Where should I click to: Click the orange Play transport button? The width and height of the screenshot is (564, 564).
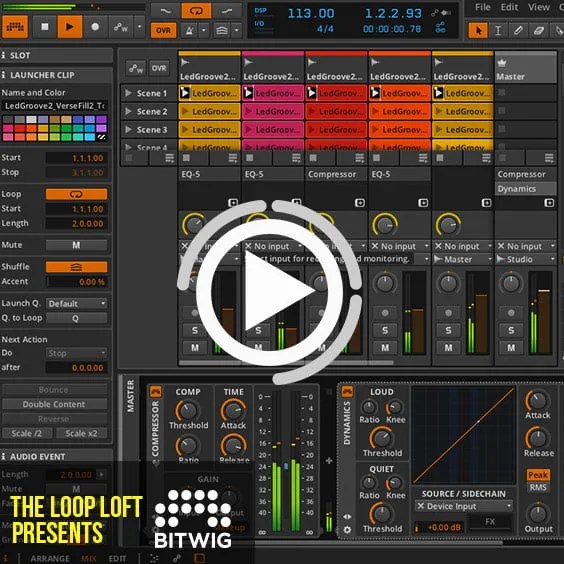[70, 27]
